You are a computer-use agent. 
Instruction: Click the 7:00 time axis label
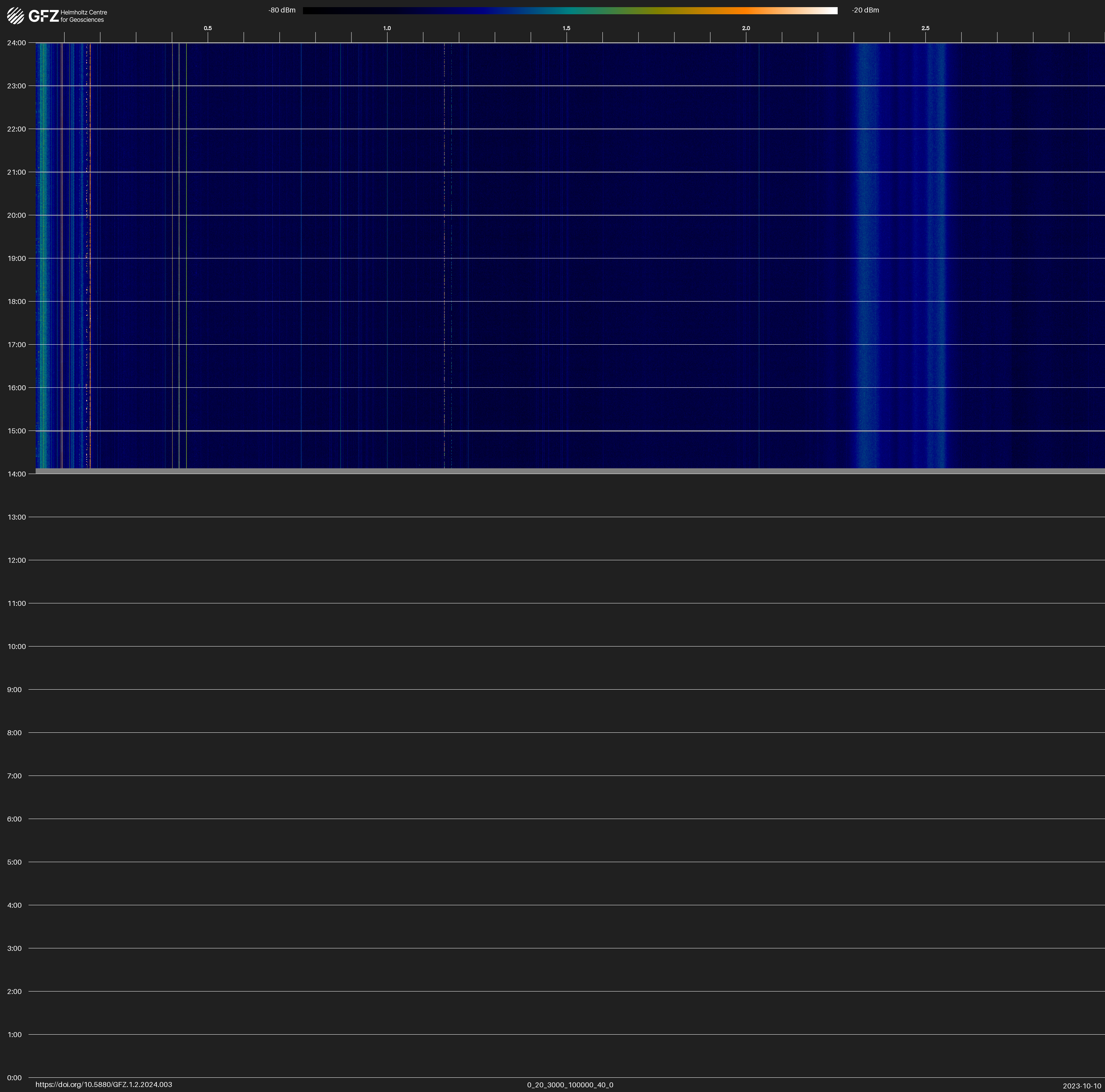[x=14, y=776]
